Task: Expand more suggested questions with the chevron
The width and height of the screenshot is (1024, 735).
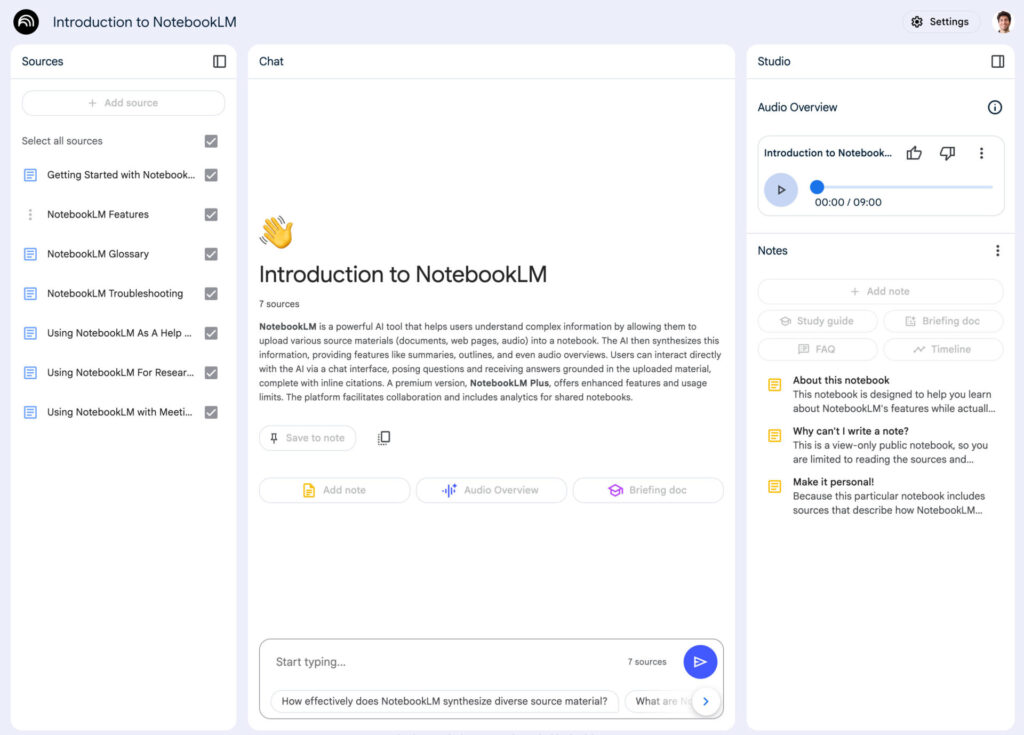Action: pos(706,701)
